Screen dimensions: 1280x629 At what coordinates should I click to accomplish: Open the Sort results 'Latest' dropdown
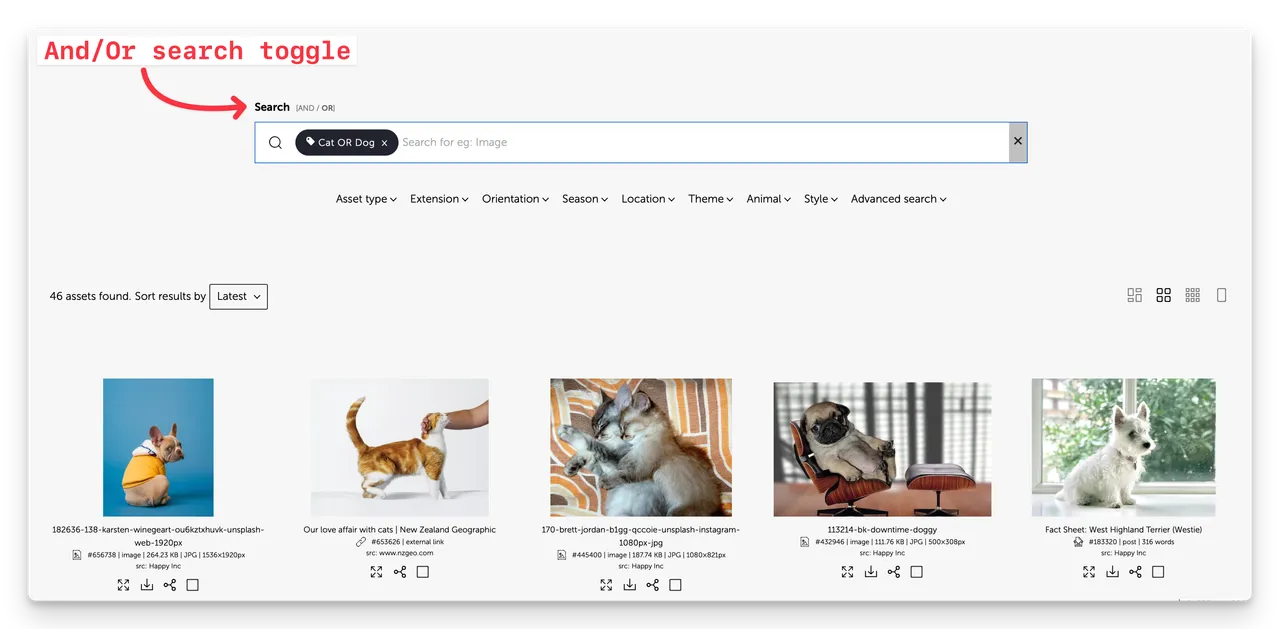(x=238, y=296)
